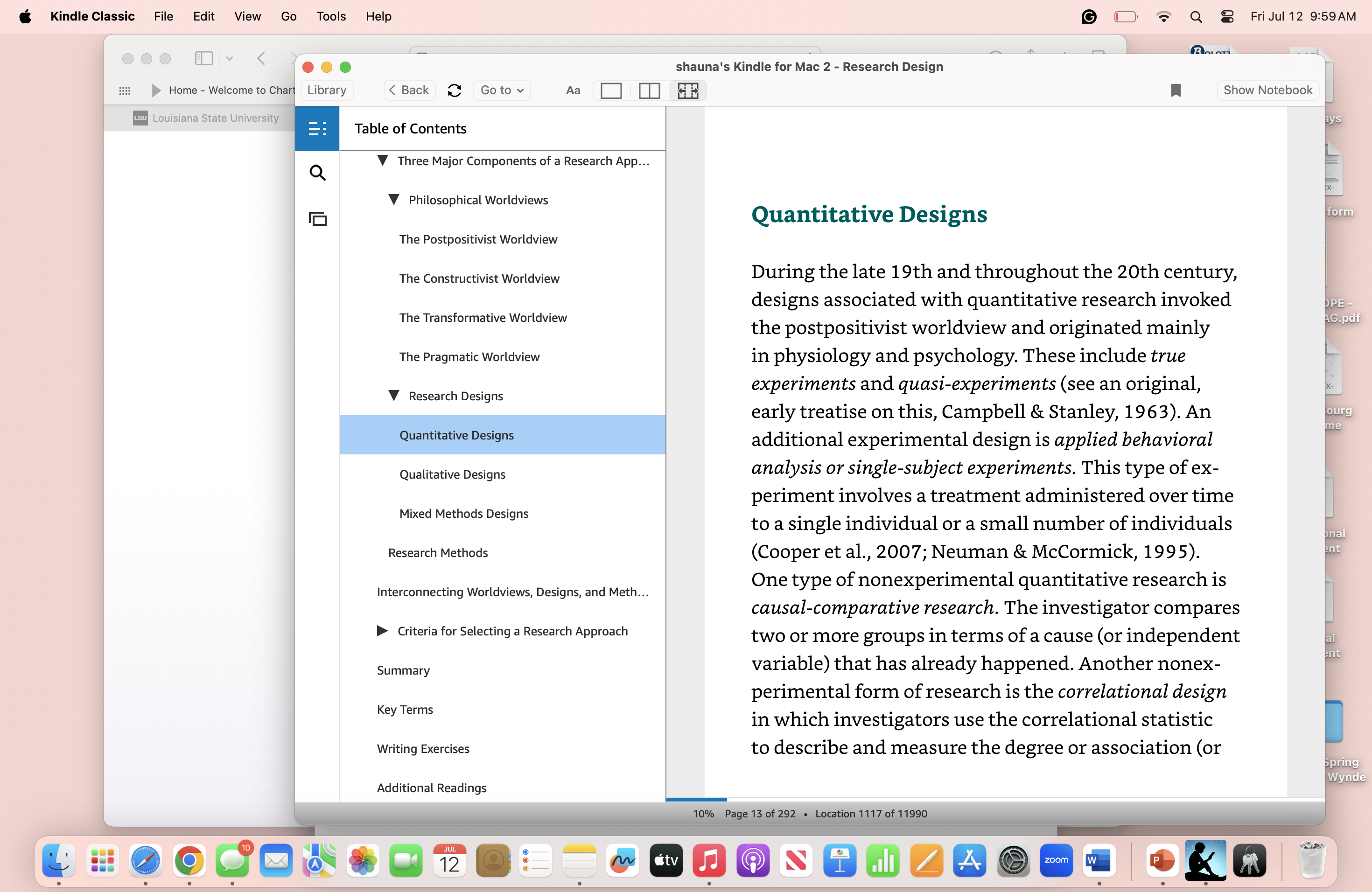Open Interconnecting Worldviews, Designs, and Methods entry
The width and height of the screenshot is (1372, 892).
click(512, 592)
